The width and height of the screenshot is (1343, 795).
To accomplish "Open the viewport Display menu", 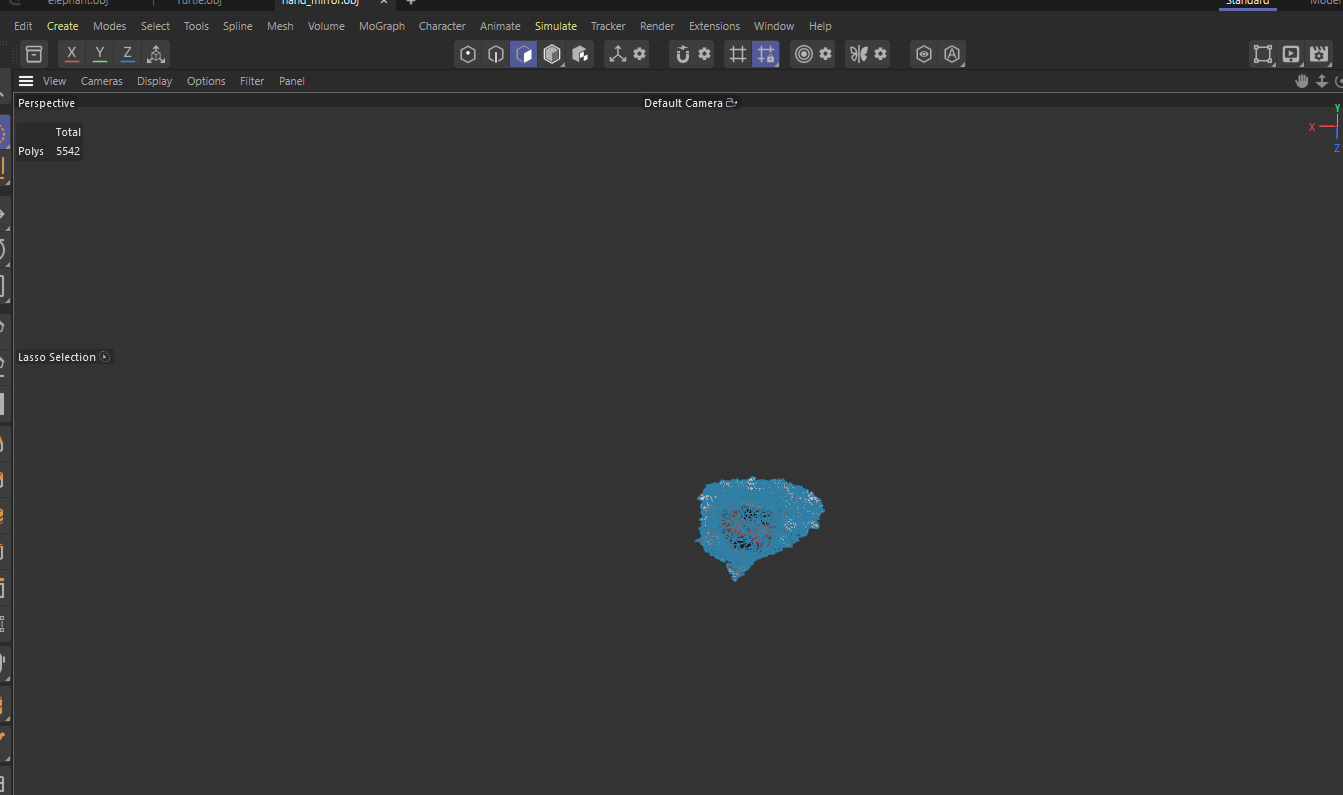I will [x=154, y=81].
